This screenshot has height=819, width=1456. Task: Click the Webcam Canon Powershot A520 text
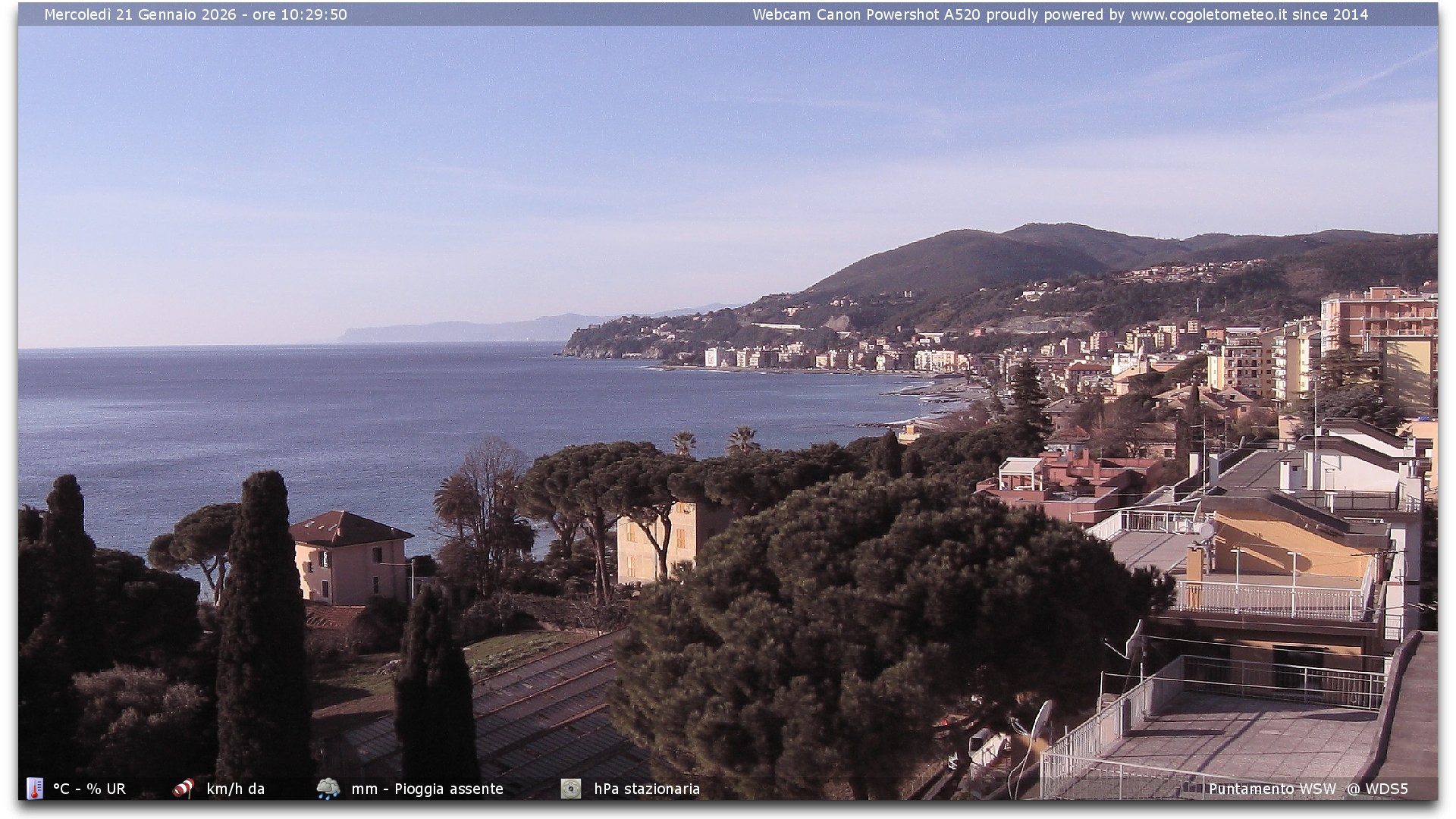tap(866, 14)
